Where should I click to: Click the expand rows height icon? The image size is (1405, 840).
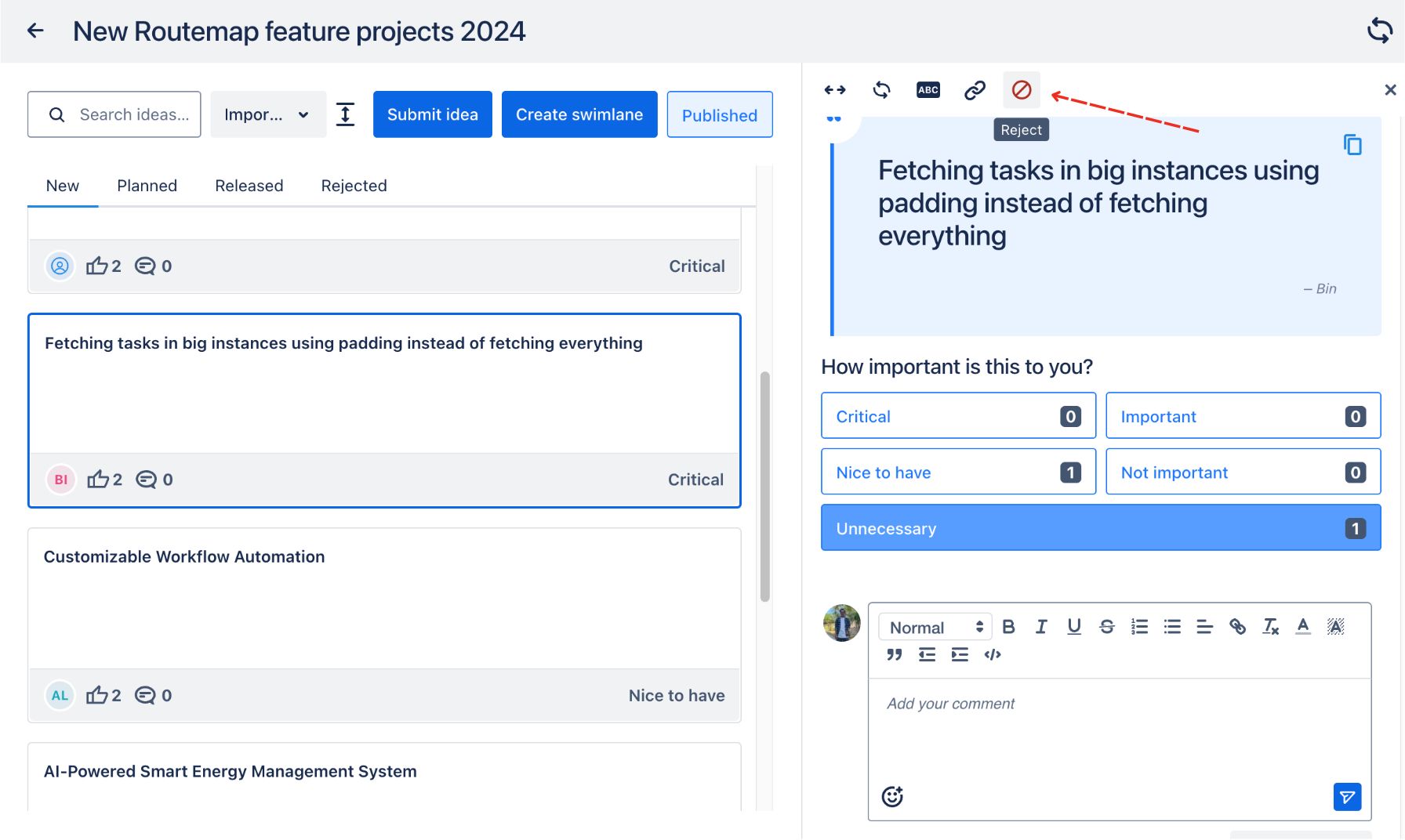tap(345, 114)
